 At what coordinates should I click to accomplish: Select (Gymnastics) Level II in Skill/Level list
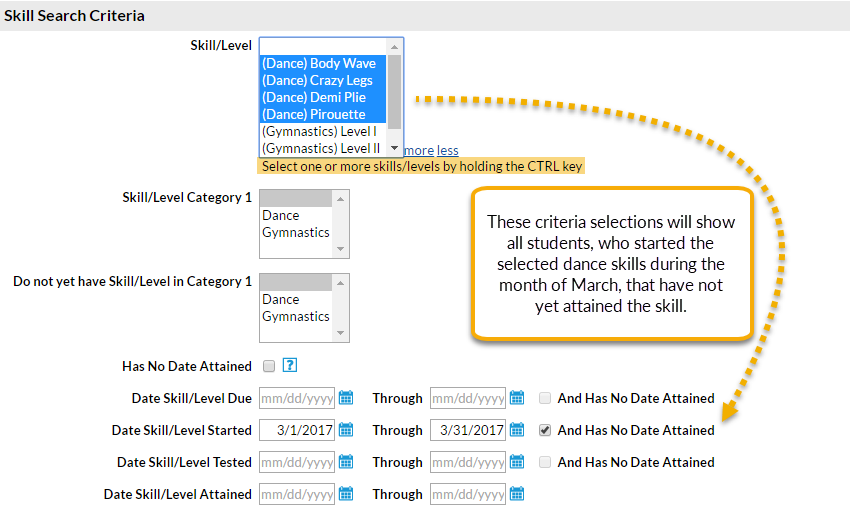pos(323,148)
